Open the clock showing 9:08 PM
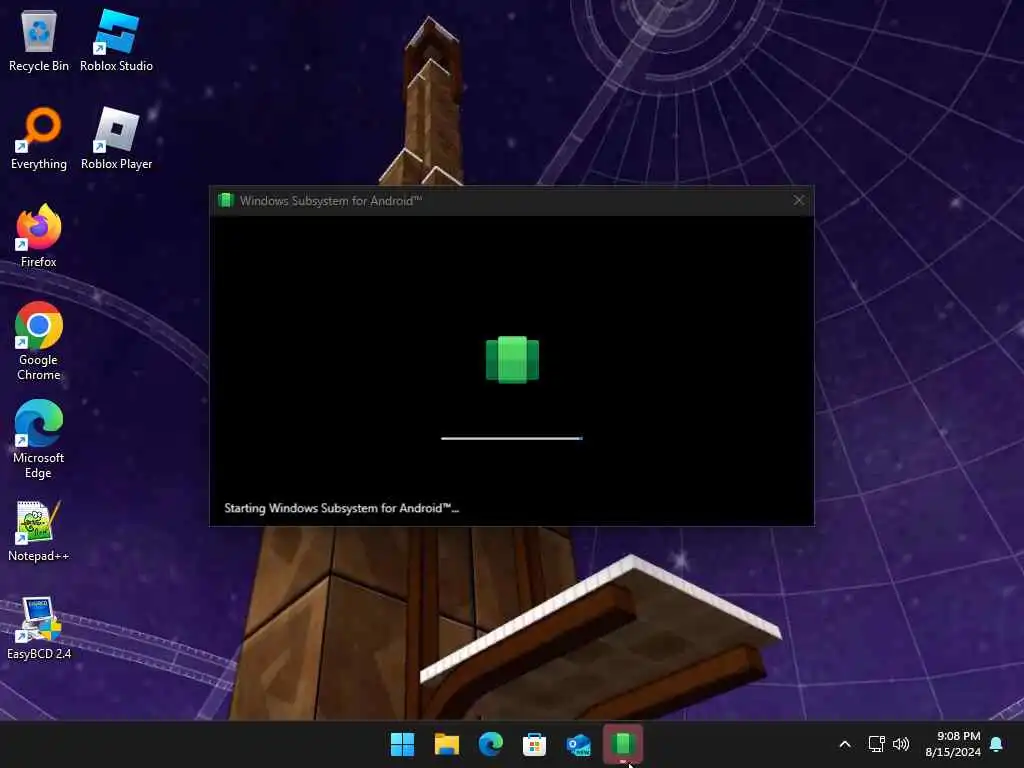The width and height of the screenshot is (1024, 768). tap(953, 744)
